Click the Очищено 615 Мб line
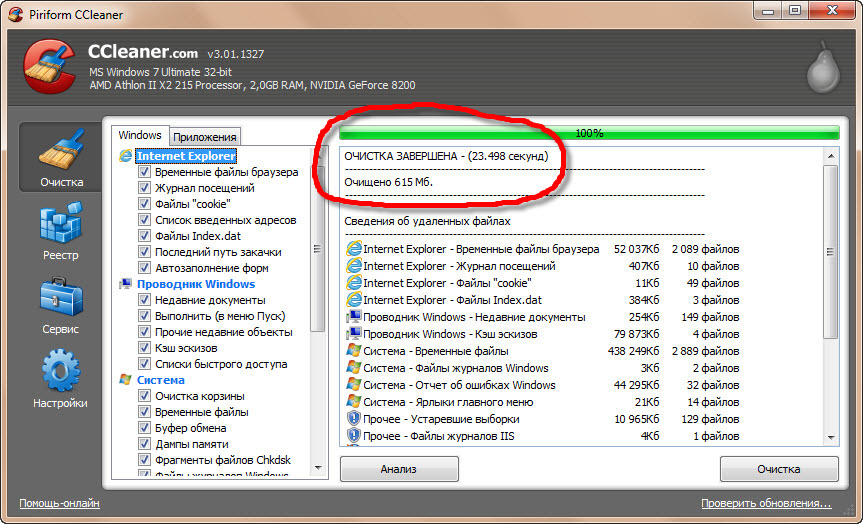The height and width of the screenshot is (524, 863). pyautogui.click(x=389, y=182)
